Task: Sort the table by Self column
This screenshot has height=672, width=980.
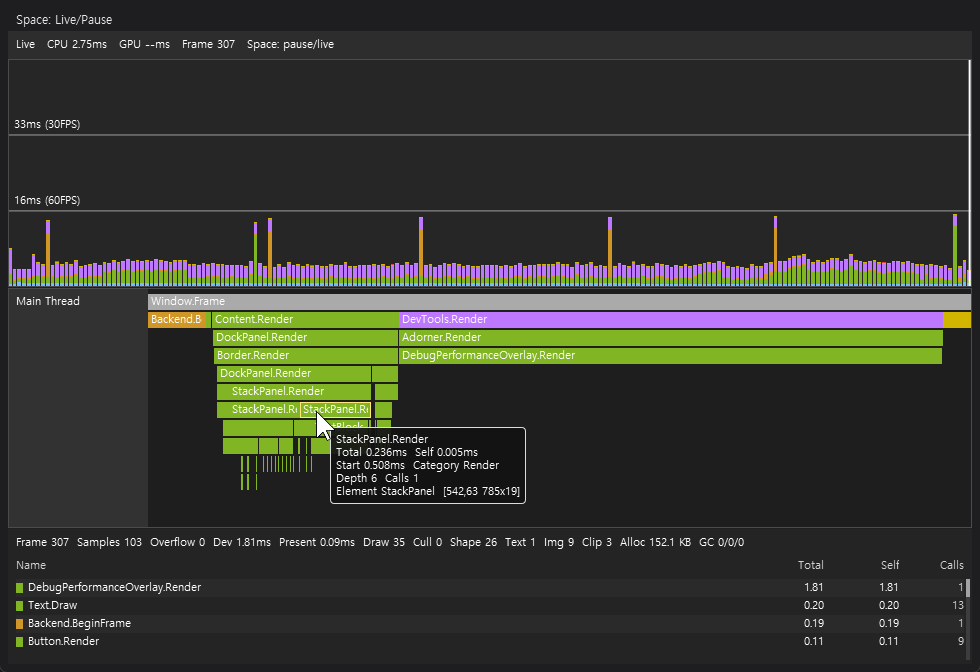Action: pos(889,565)
